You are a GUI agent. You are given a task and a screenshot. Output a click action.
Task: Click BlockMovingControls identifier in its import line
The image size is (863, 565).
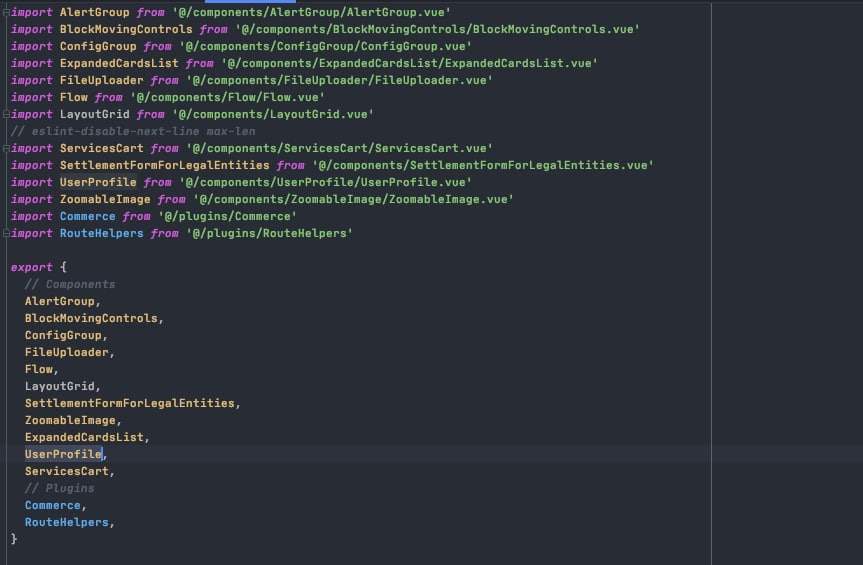point(126,29)
